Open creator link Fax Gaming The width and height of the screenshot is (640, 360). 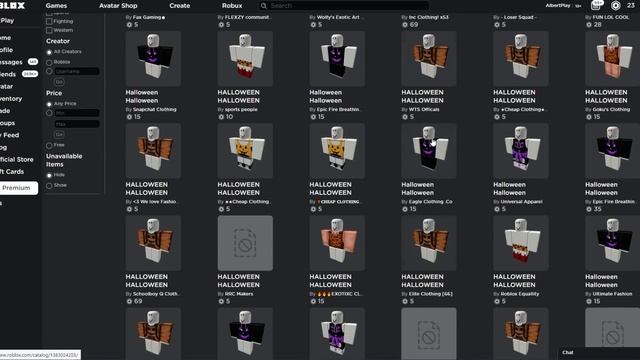coord(149,18)
